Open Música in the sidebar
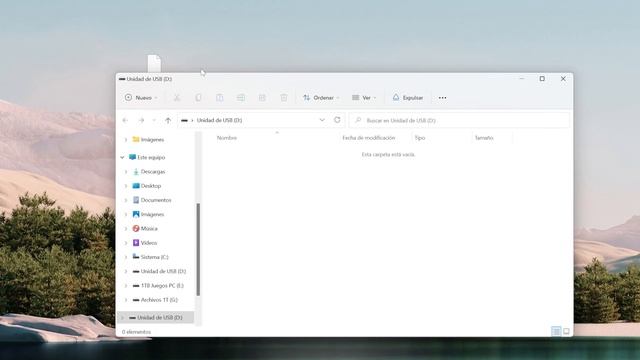The image size is (640, 360). pyautogui.click(x=145, y=229)
